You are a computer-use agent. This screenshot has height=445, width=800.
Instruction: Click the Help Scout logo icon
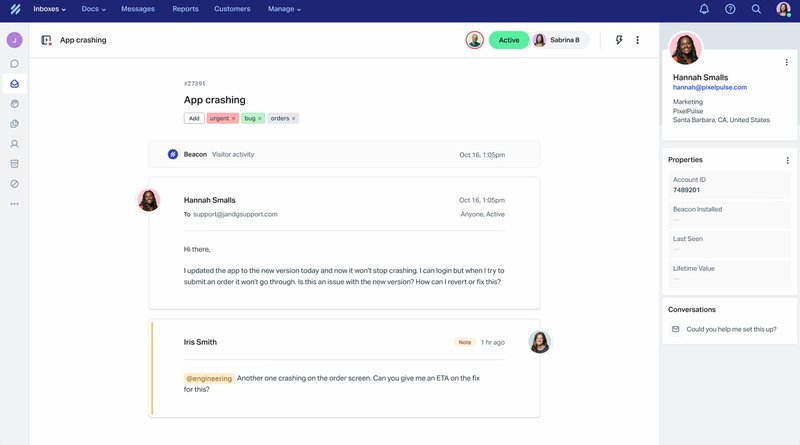[15, 9]
